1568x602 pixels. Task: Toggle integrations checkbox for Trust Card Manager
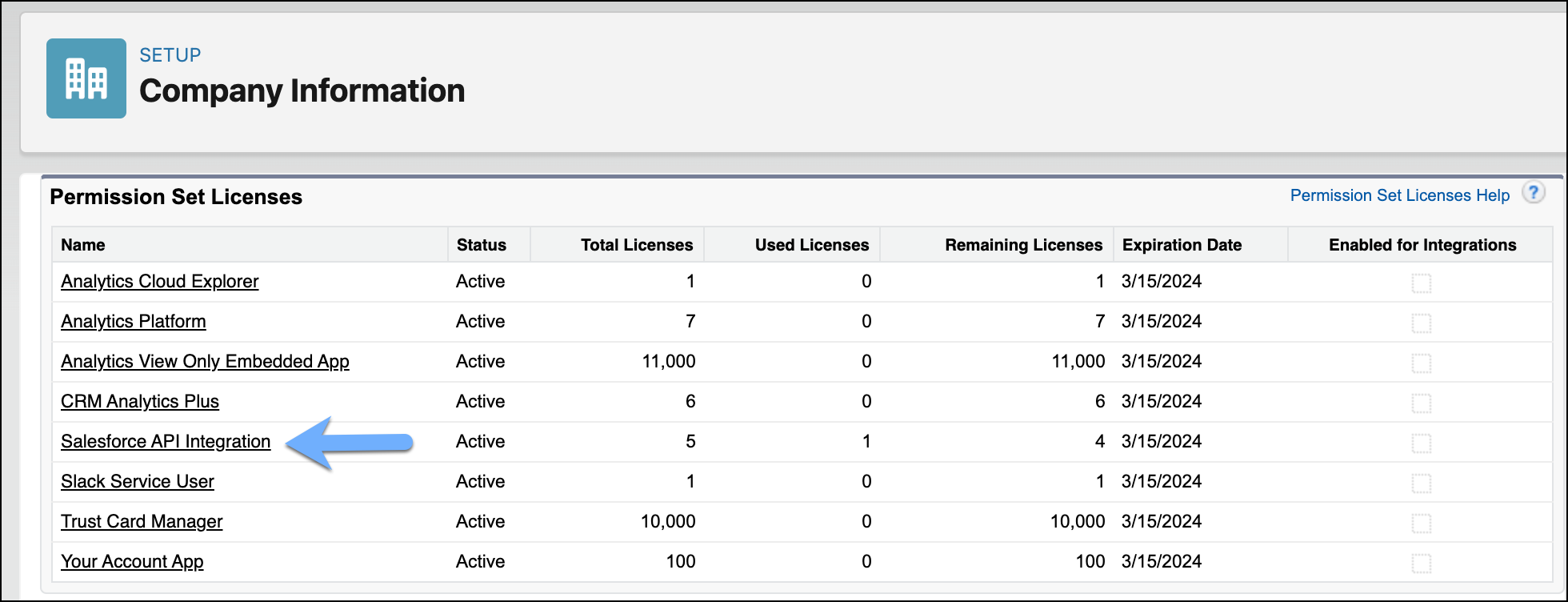pyautogui.click(x=1422, y=523)
